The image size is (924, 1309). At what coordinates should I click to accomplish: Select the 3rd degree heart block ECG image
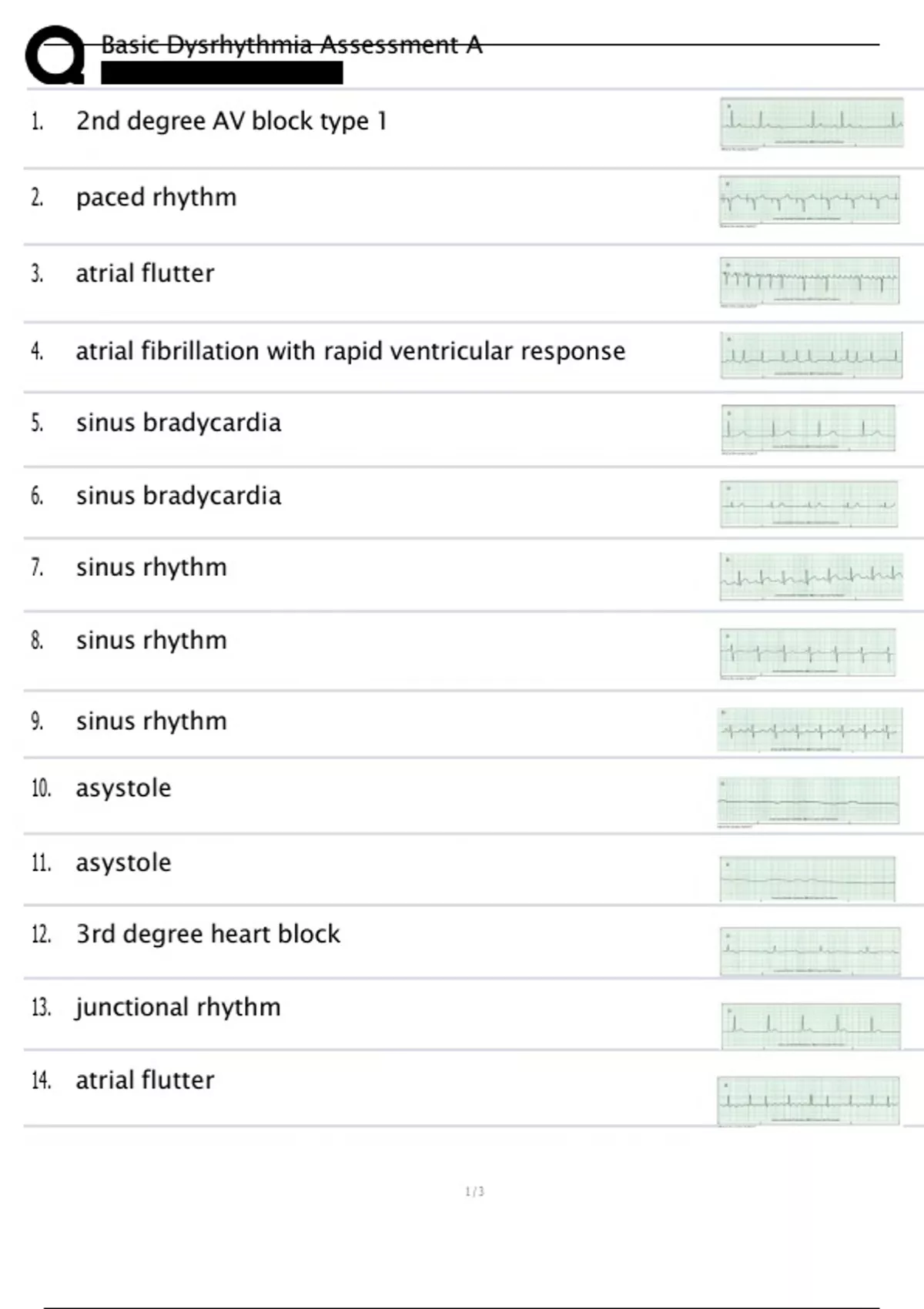pyautogui.click(x=810, y=951)
